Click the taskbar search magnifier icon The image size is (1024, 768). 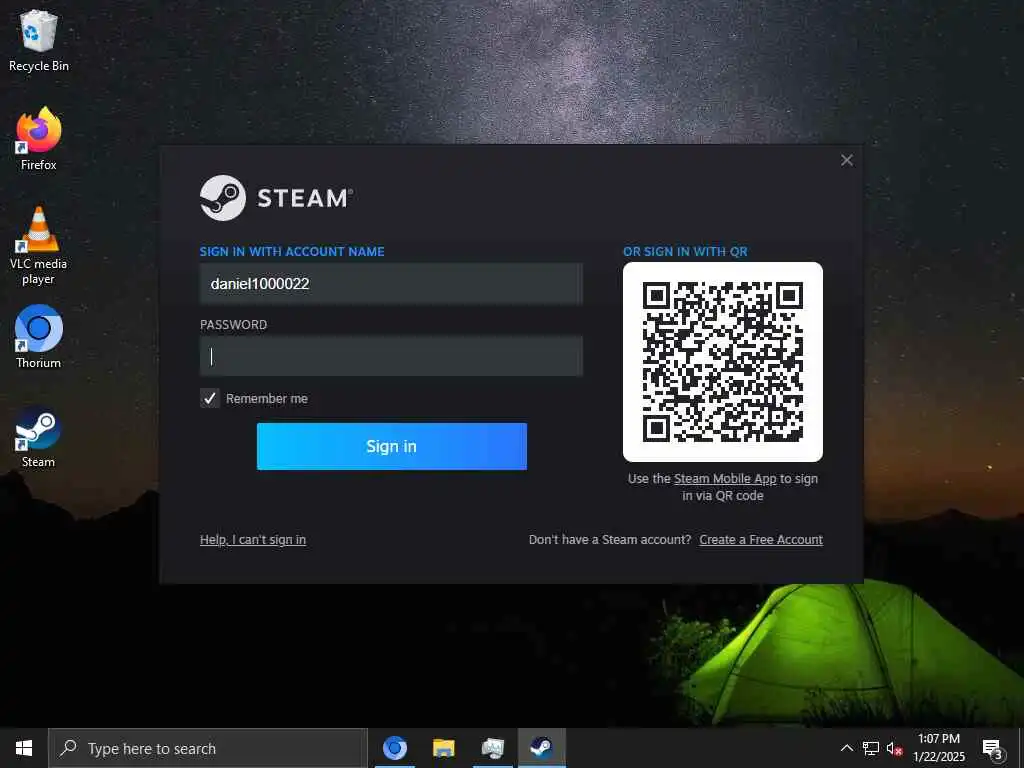click(x=69, y=748)
